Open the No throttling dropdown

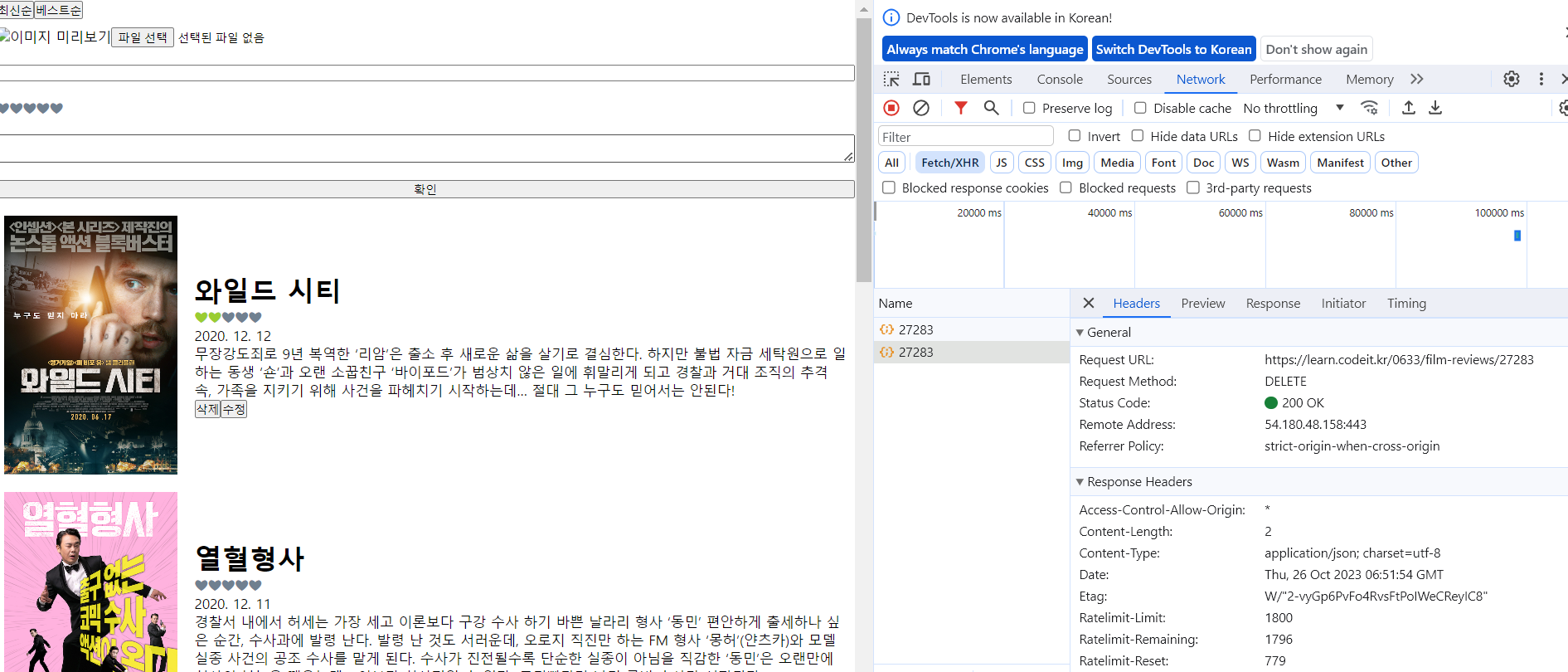pyautogui.click(x=1293, y=108)
